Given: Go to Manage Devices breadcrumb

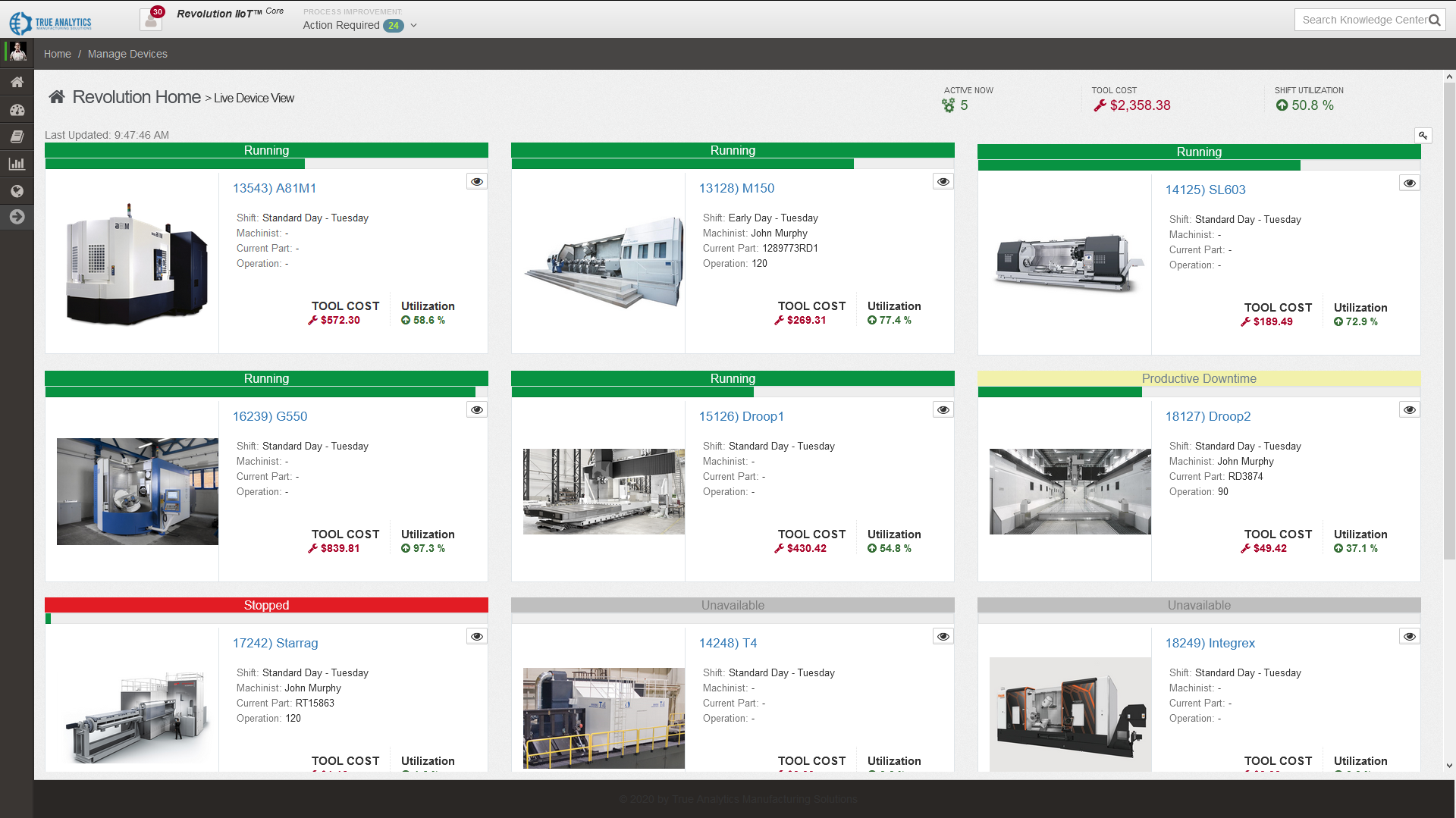Looking at the screenshot, I should pos(127,54).
